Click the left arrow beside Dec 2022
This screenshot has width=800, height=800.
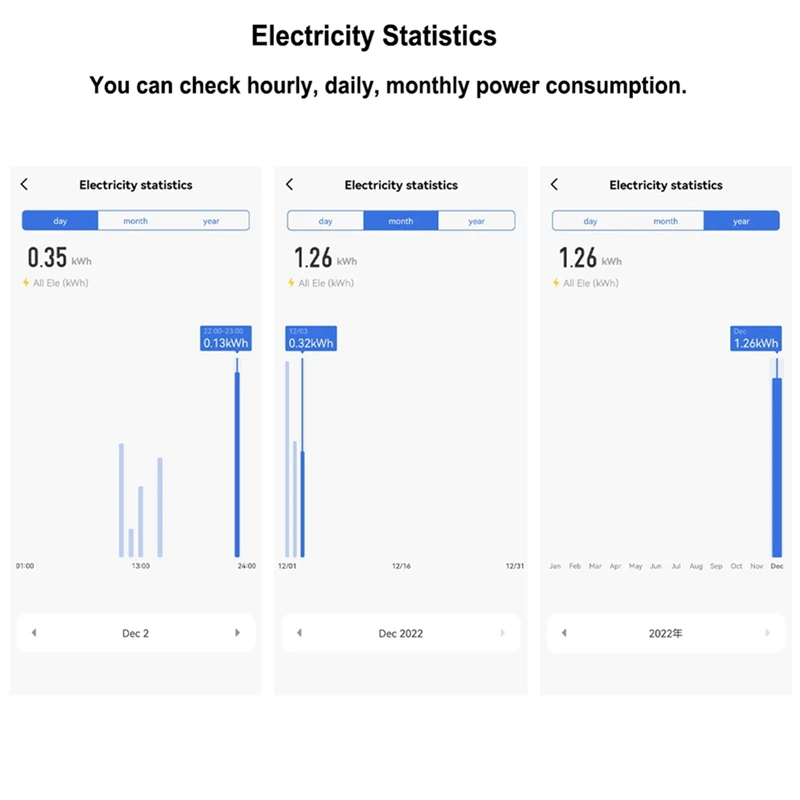pyautogui.click(x=299, y=633)
